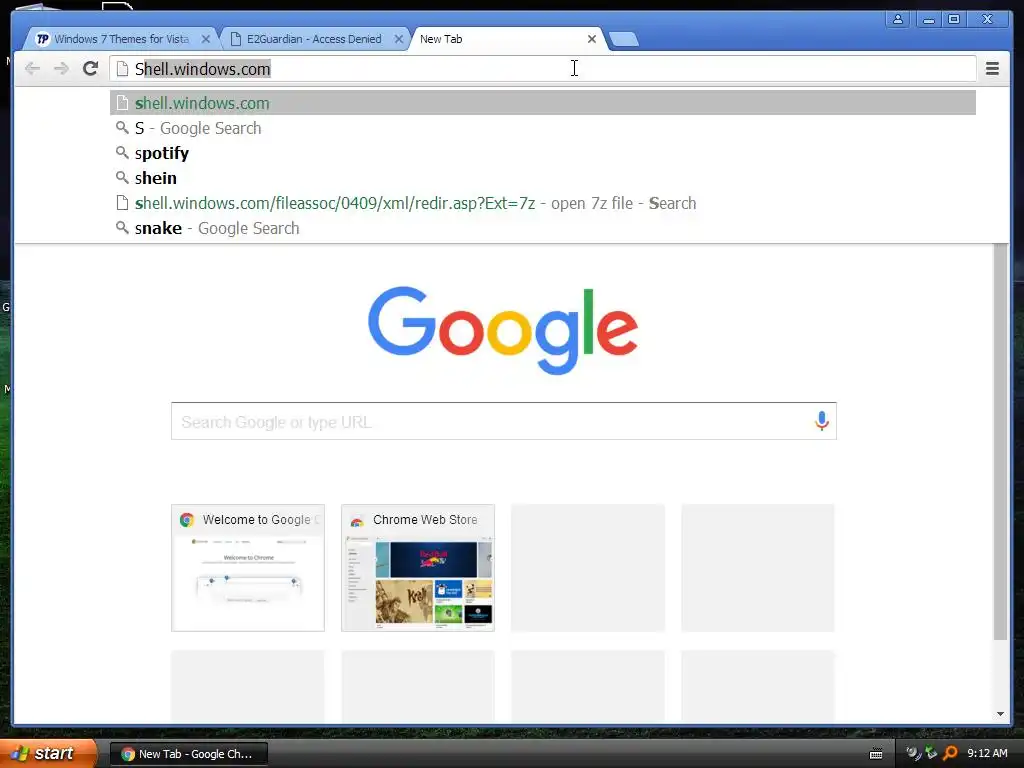Click the safely remove hardware tray icon
The height and width of the screenshot is (768, 1024).
(x=931, y=754)
